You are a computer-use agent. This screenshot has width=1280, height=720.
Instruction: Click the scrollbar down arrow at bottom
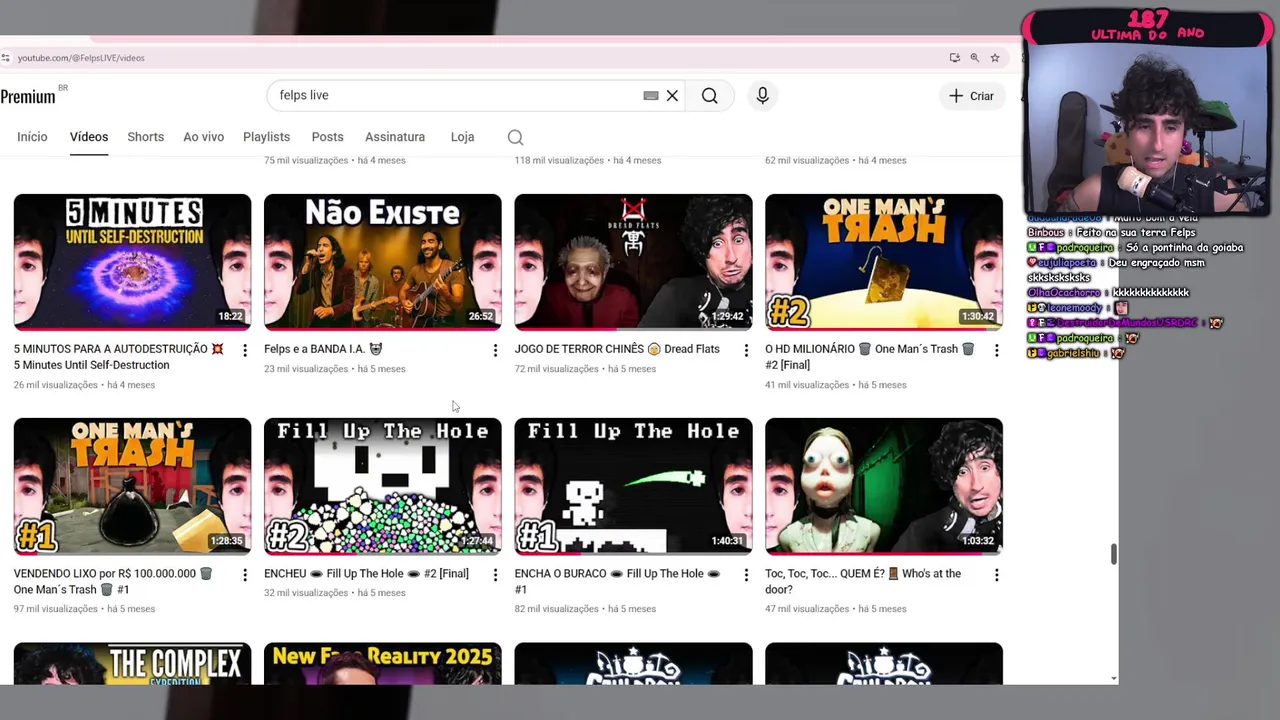(1114, 678)
